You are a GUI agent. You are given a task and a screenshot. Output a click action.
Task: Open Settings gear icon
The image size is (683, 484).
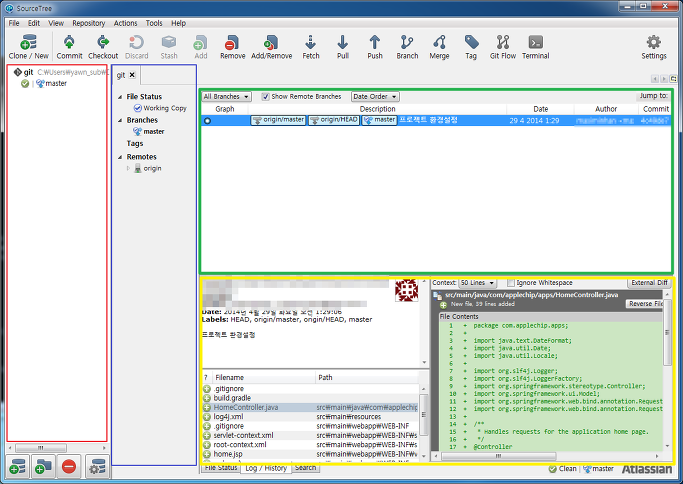(x=653, y=47)
